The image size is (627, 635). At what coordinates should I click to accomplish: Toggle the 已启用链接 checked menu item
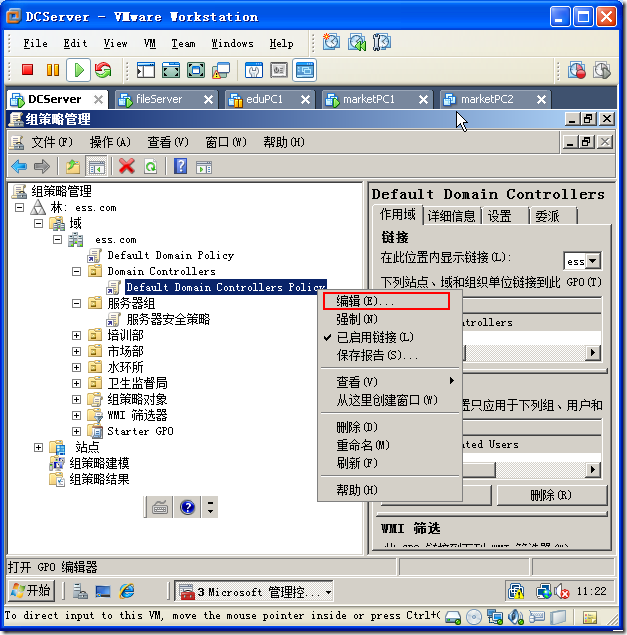click(x=374, y=337)
